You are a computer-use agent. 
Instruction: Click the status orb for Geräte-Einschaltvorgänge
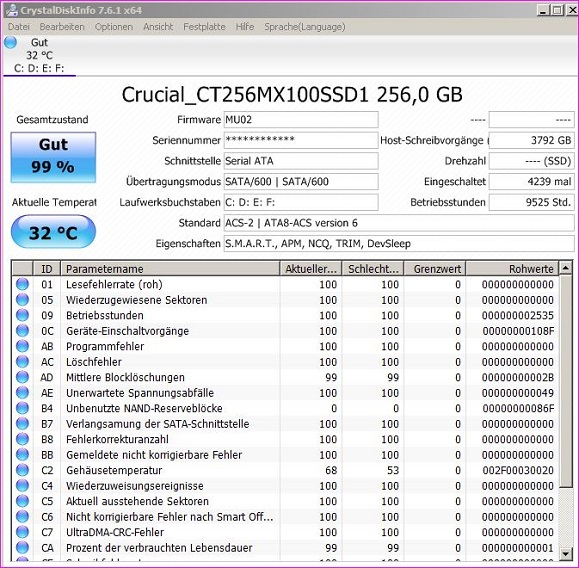(x=22, y=331)
